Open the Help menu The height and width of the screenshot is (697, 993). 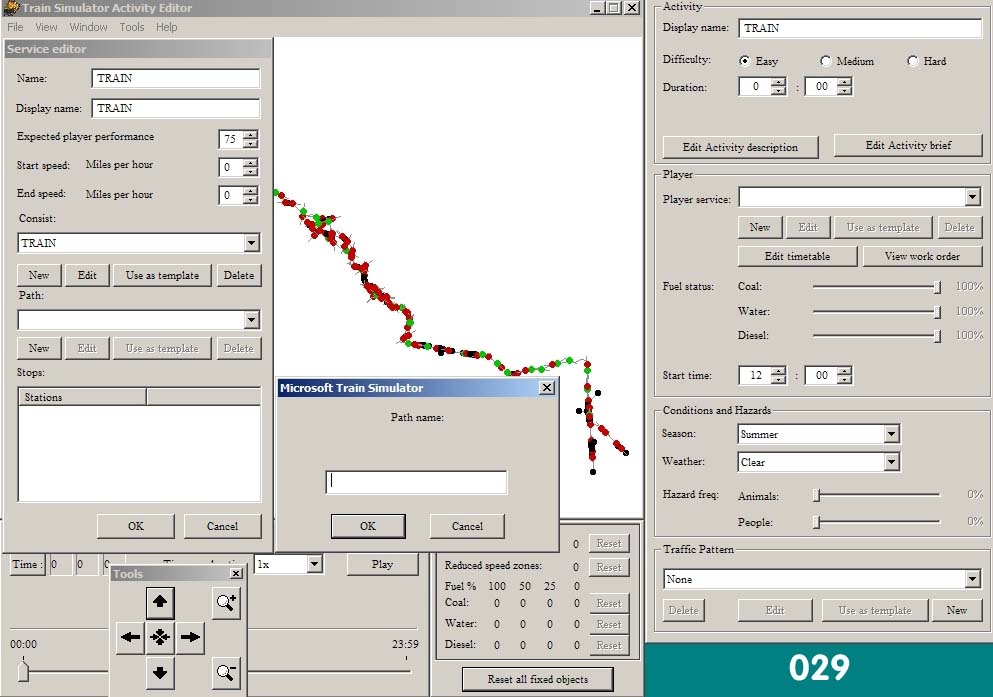point(167,27)
